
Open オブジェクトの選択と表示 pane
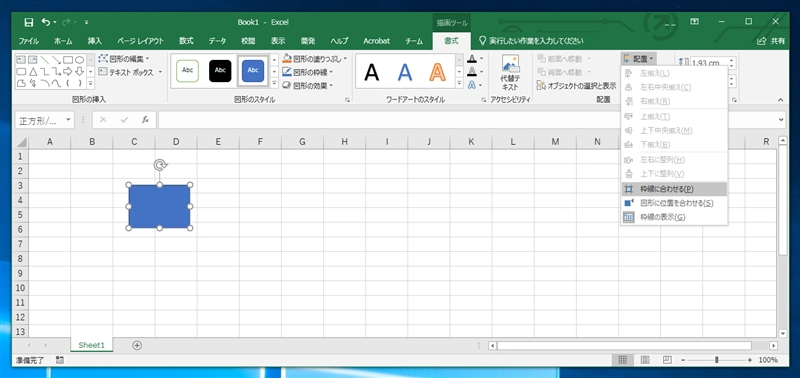pyautogui.click(x=576, y=86)
